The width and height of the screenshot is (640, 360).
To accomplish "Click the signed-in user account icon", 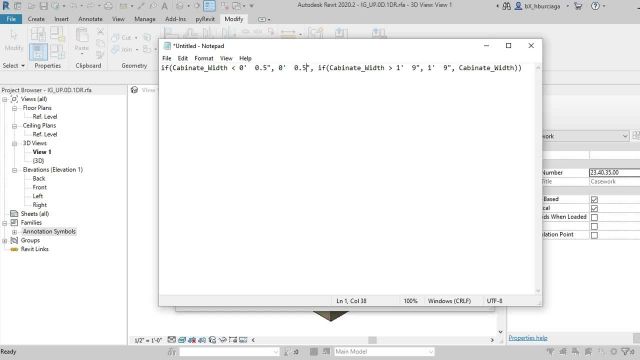I will pos(518,6).
